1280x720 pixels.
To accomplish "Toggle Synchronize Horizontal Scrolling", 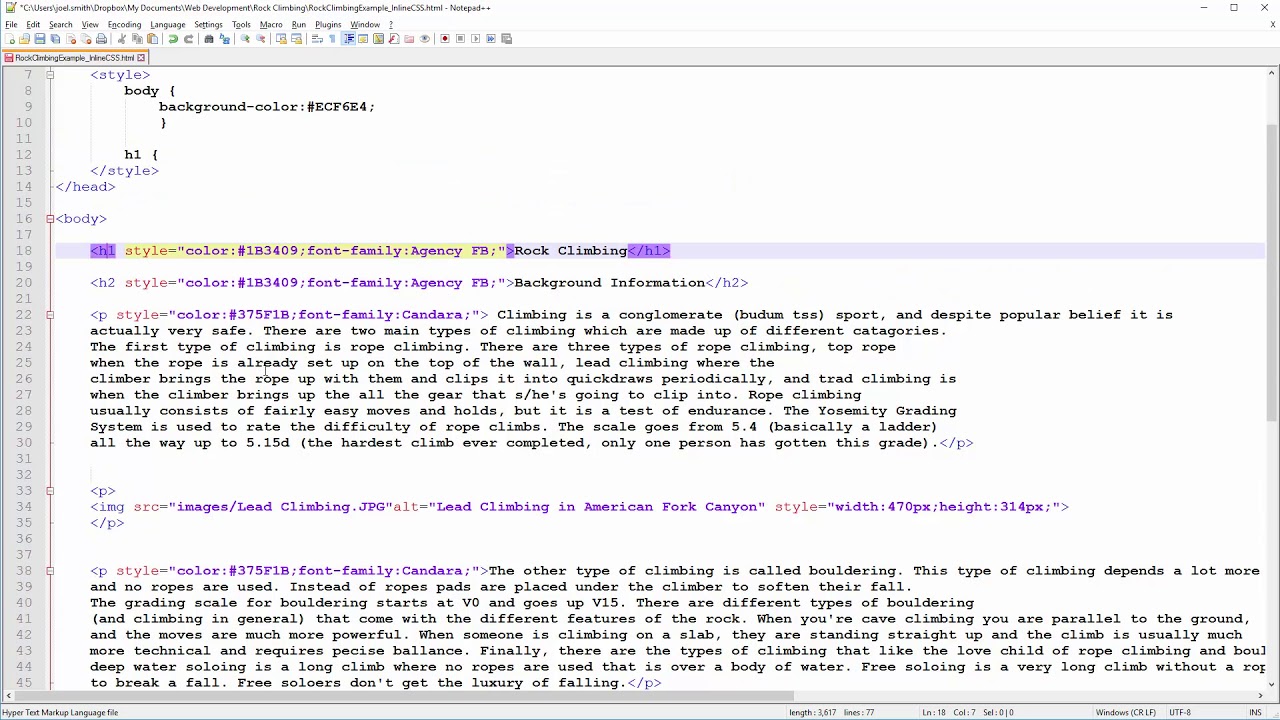I will [x=297, y=39].
